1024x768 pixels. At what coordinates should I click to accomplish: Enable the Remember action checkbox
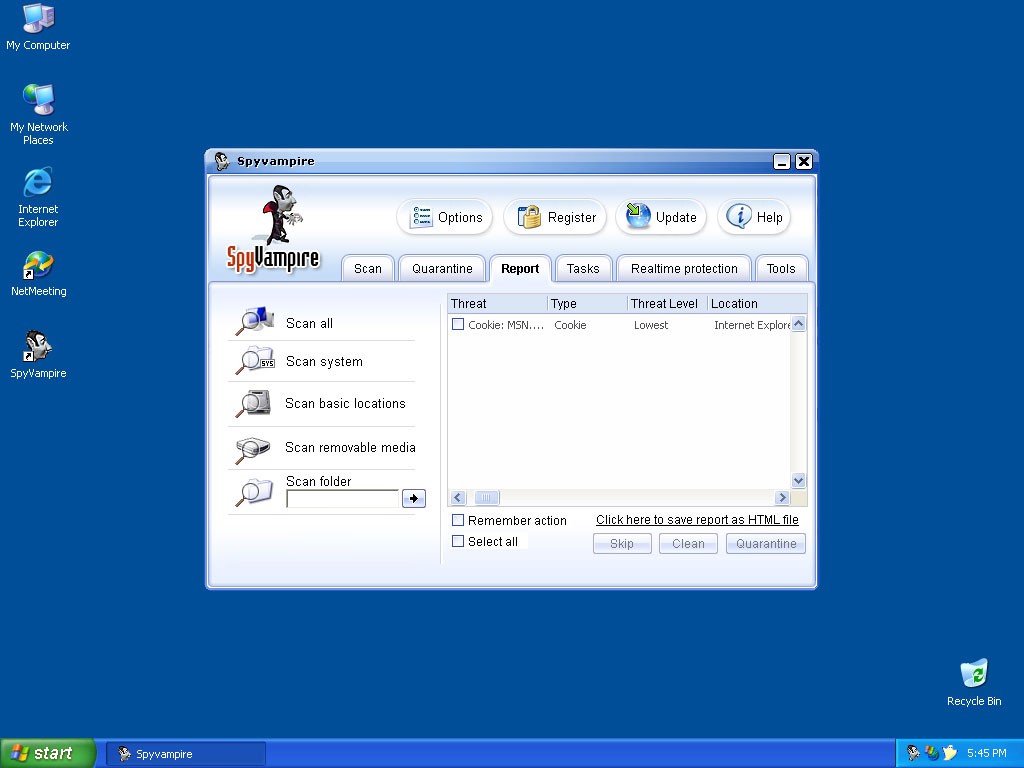(x=458, y=520)
